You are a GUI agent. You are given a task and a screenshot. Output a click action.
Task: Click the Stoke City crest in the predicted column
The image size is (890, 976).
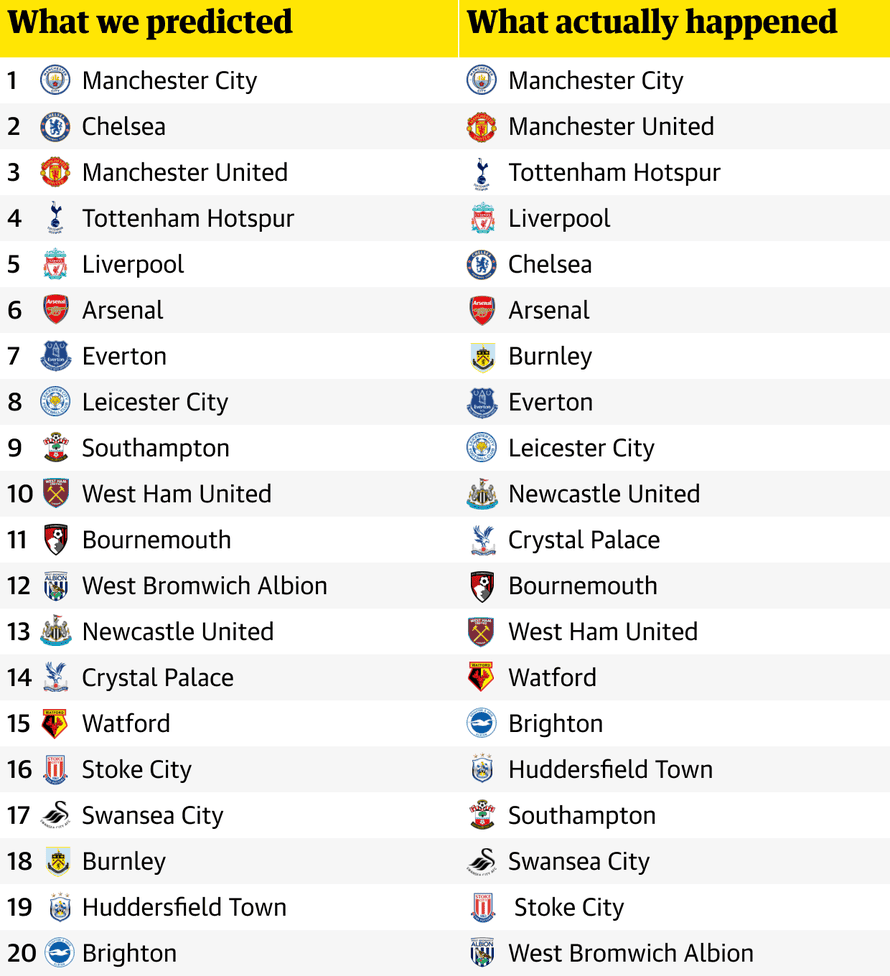tap(55, 770)
